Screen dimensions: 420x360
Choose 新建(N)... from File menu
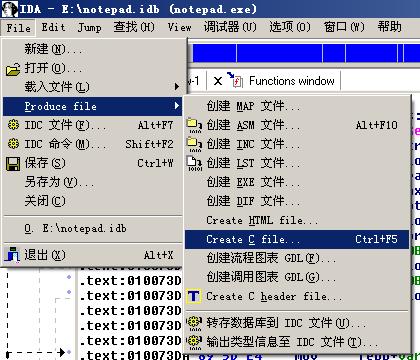(93, 49)
